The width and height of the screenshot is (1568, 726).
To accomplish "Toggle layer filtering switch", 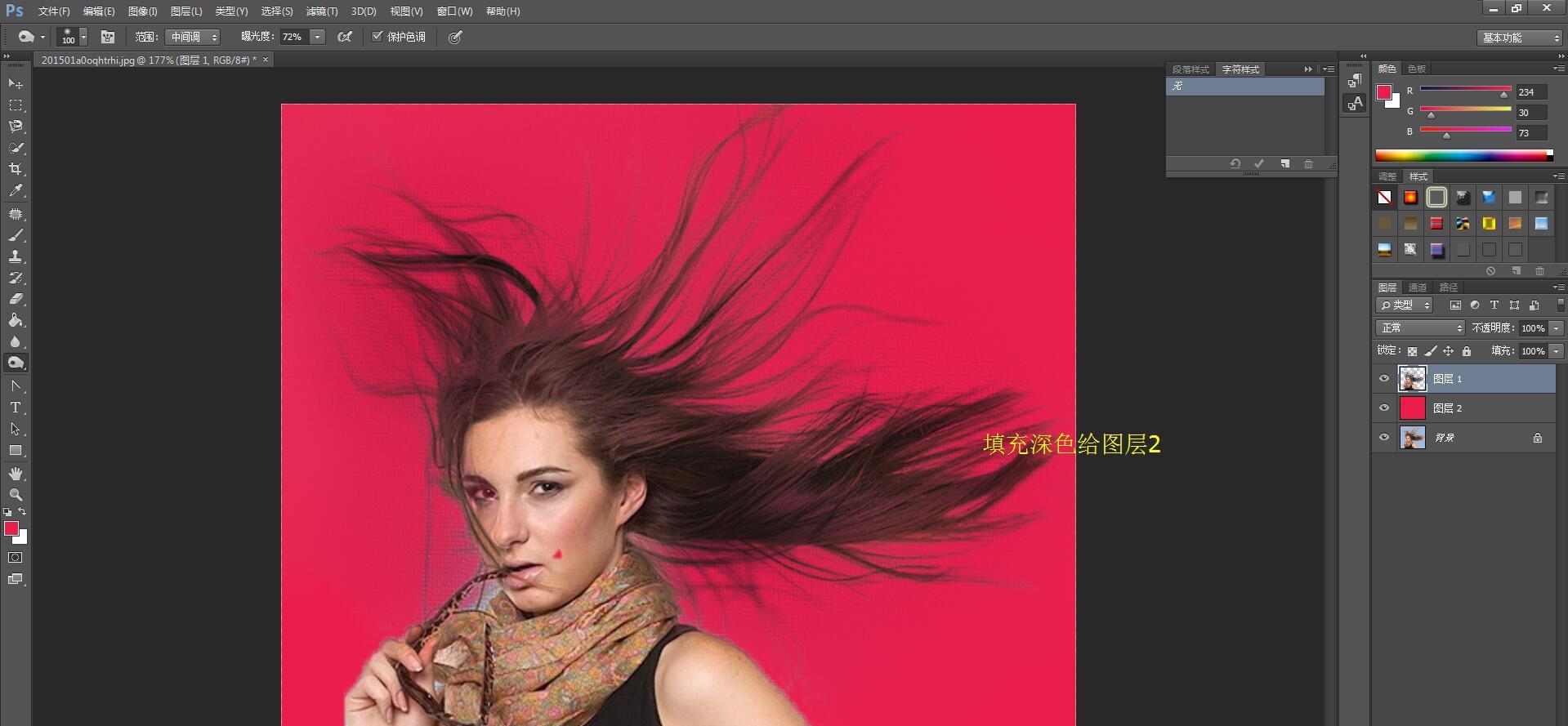I will pos(1561,305).
